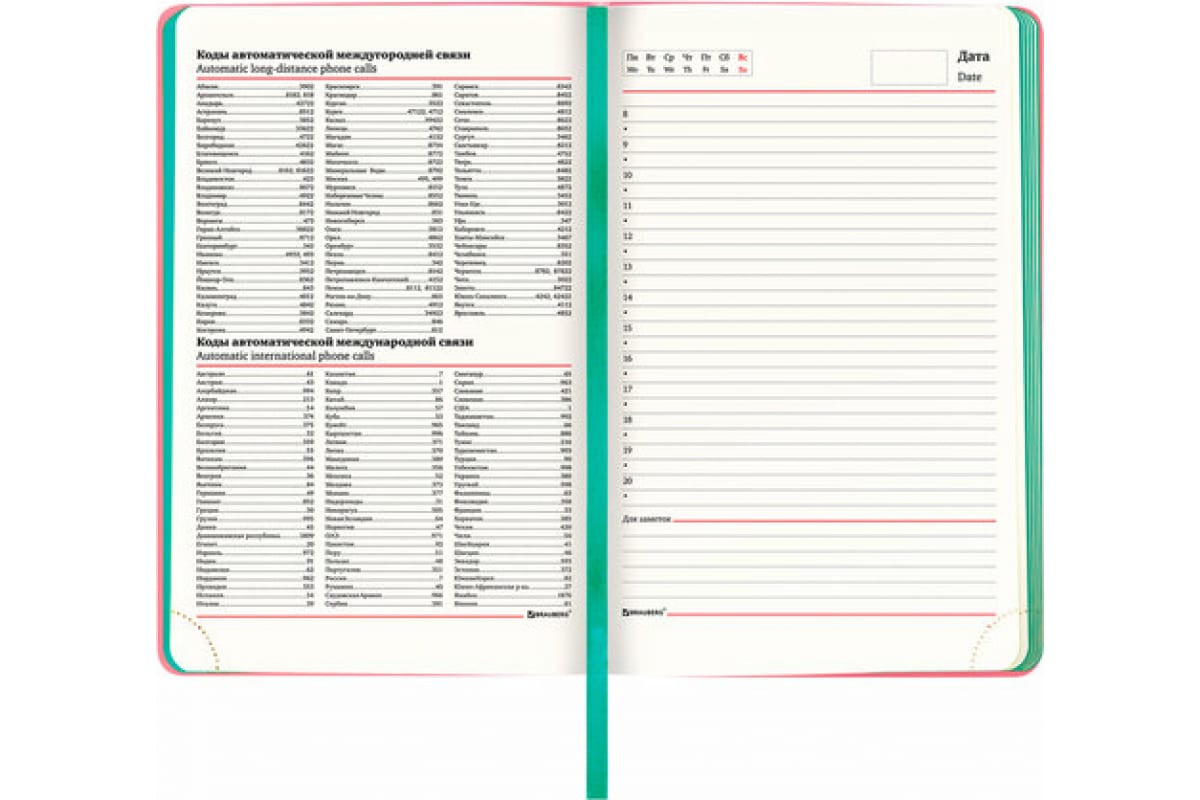Select the 'Новая Зеландия' country code row
This screenshot has height=800, width=1200.
pos(384,518)
